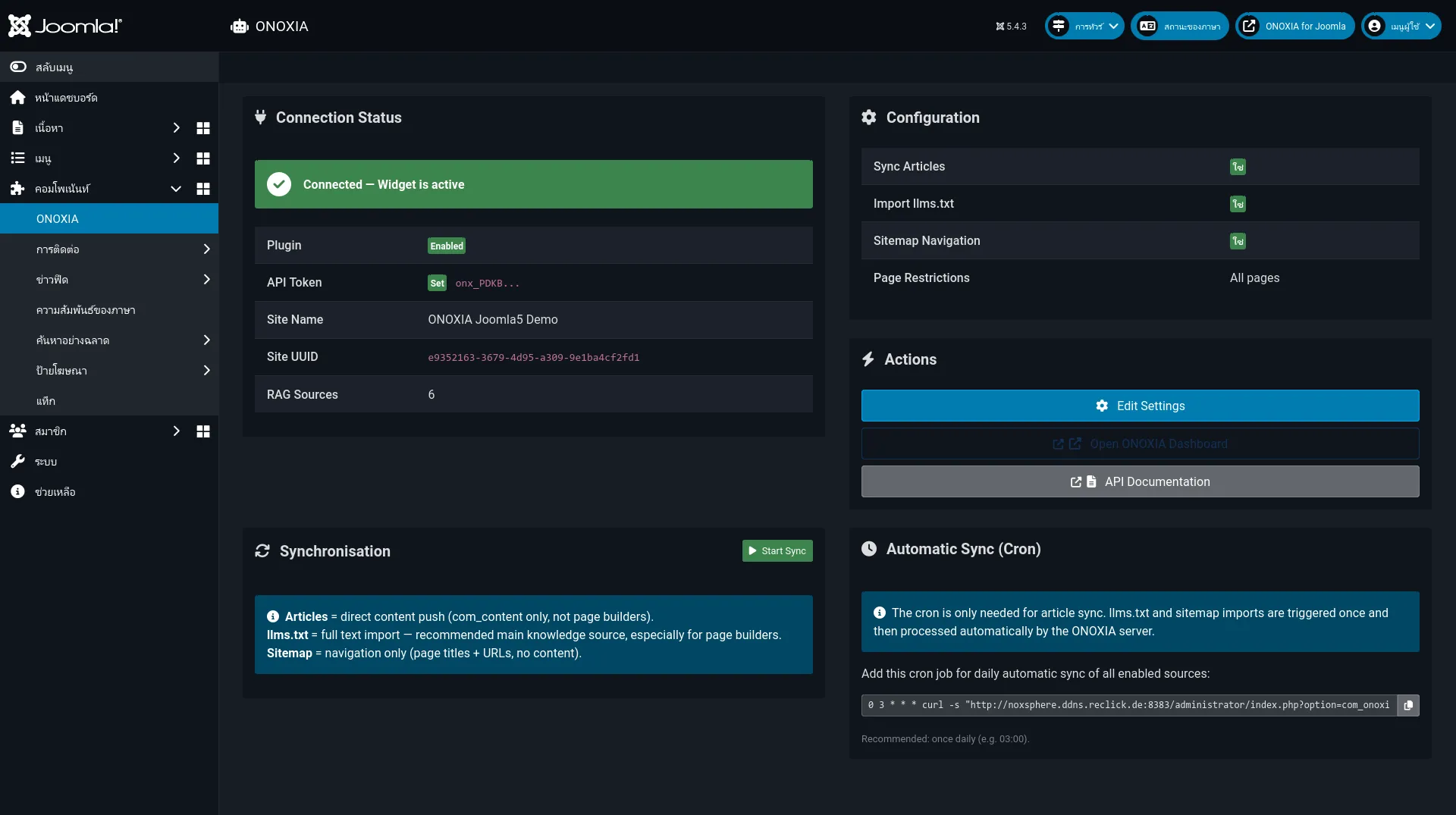
Task: Open the สมาชิก dashboard grid icon
Action: (203, 431)
